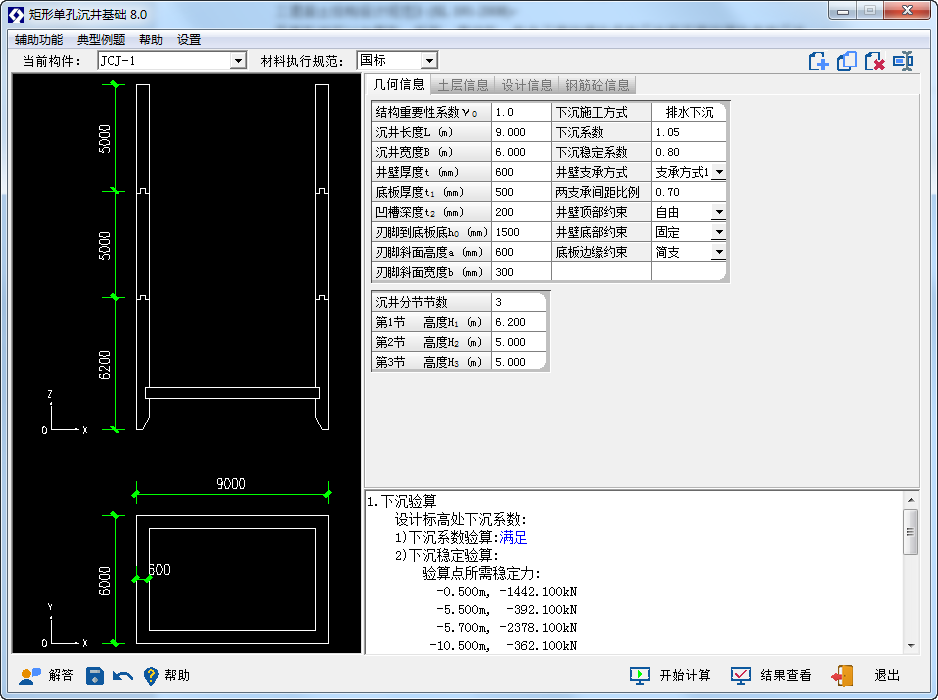The image size is (938, 700).
Task: Expand the 底板边缘约束 dropdown
Action: (x=719, y=252)
